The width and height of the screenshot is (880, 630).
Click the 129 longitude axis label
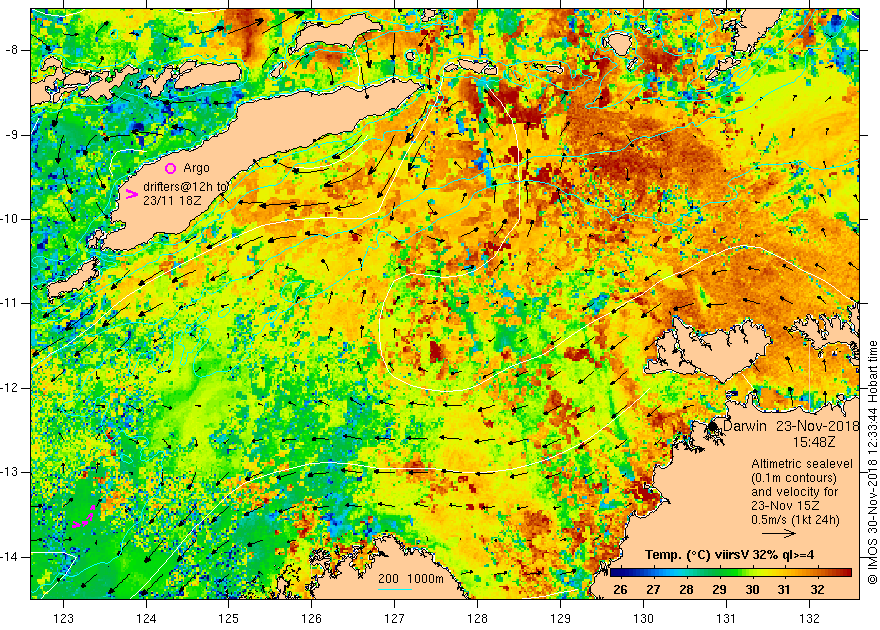click(561, 619)
